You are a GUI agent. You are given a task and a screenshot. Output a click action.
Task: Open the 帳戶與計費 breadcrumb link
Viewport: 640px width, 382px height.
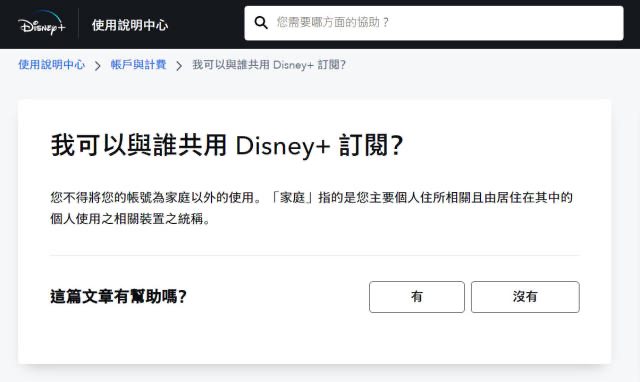click(138, 64)
